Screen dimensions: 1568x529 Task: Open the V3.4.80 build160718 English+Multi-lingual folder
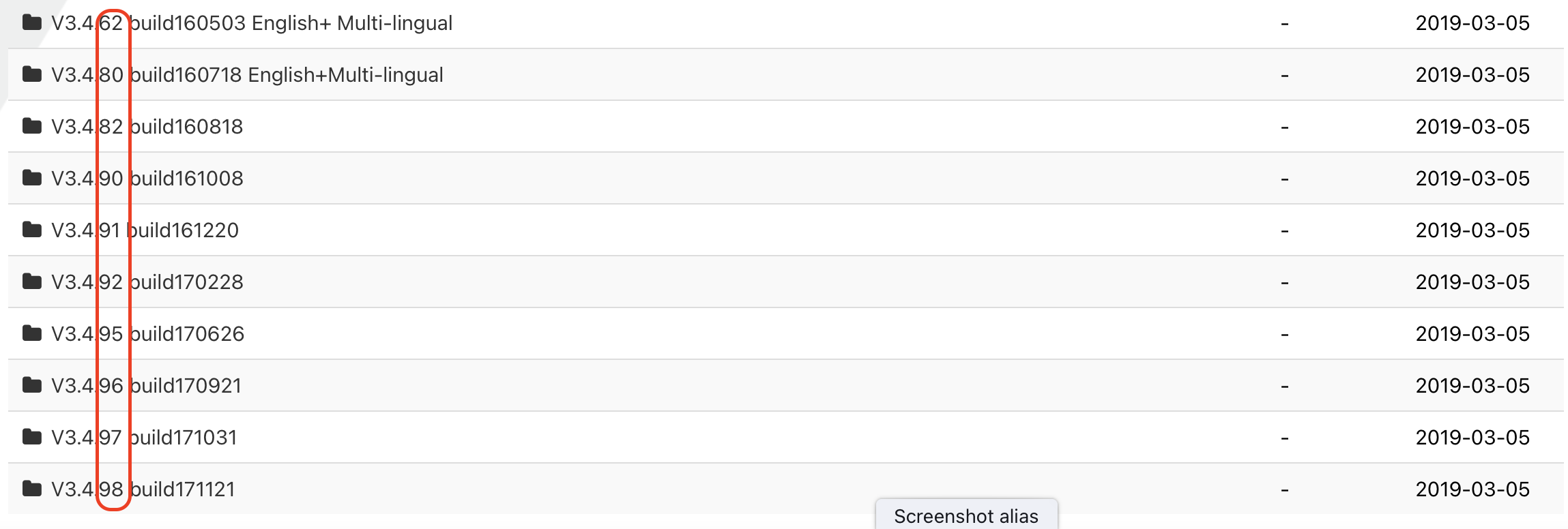[x=248, y=75]
